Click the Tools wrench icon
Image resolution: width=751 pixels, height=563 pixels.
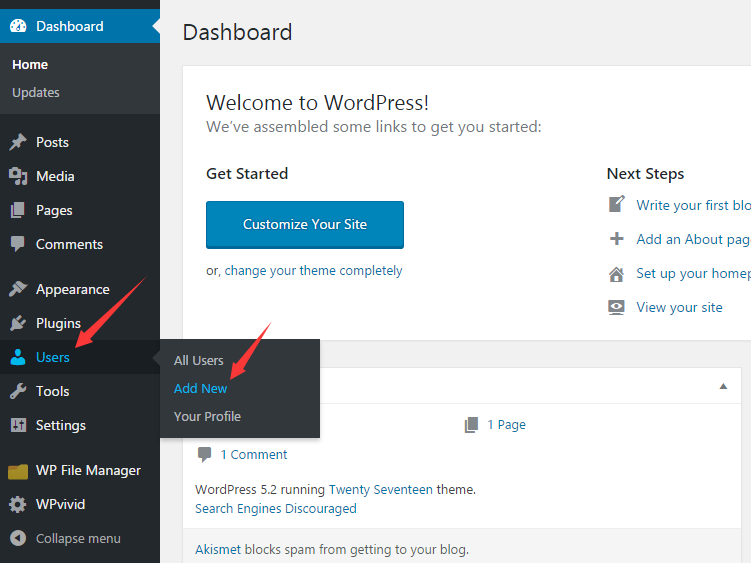18,391
